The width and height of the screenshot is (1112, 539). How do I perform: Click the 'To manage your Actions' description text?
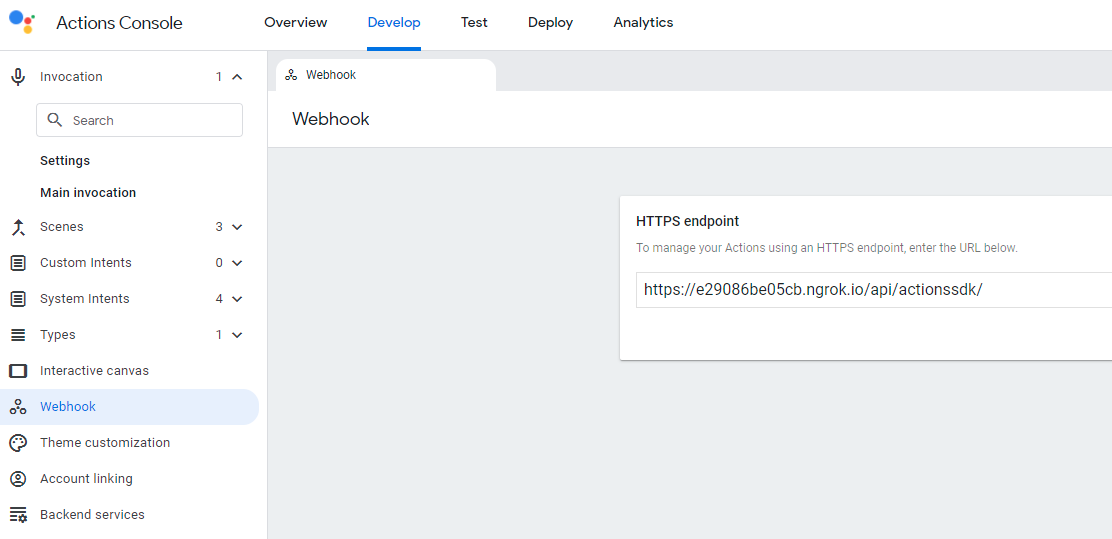827,248
